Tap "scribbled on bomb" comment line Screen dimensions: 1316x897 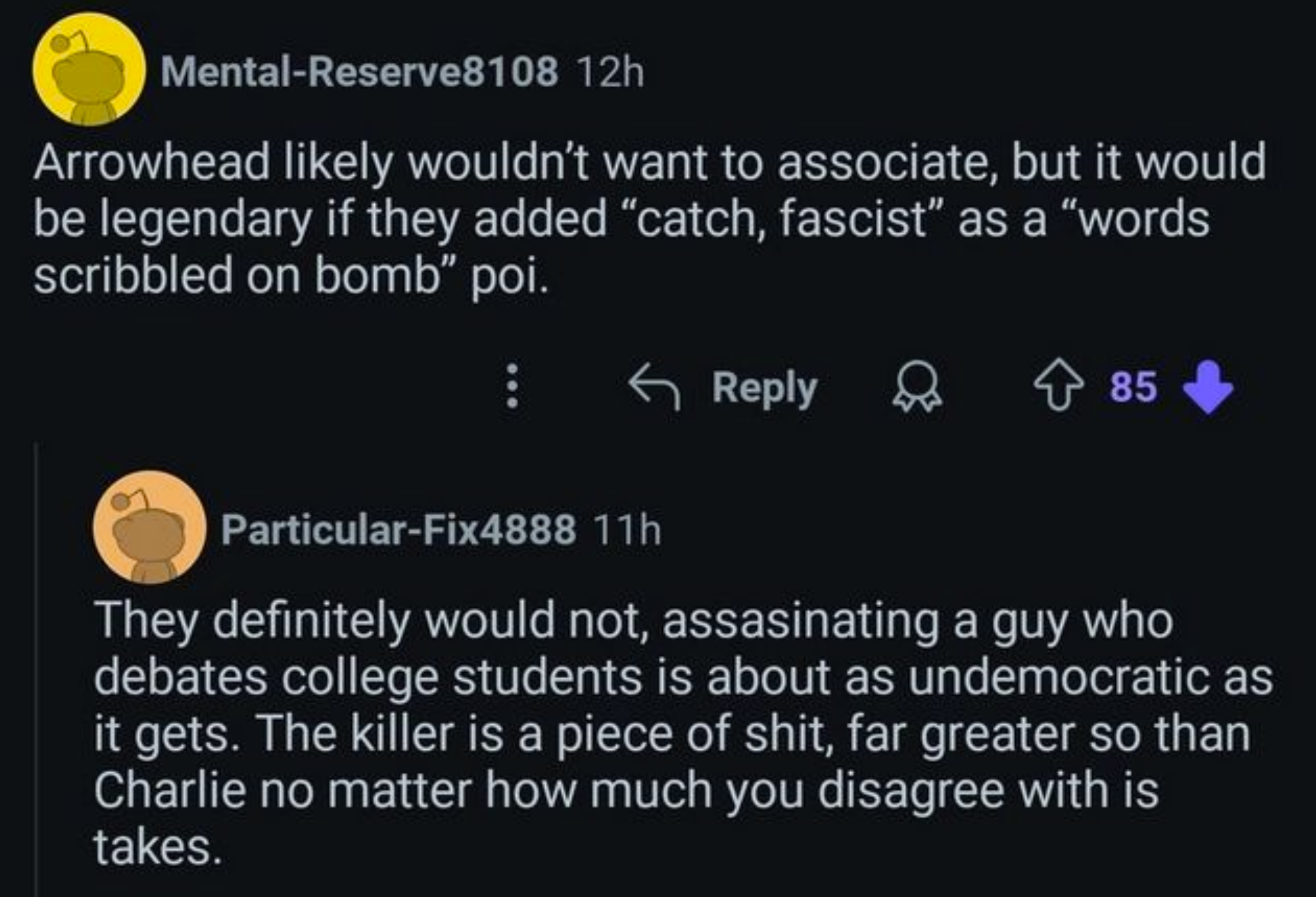291,275
